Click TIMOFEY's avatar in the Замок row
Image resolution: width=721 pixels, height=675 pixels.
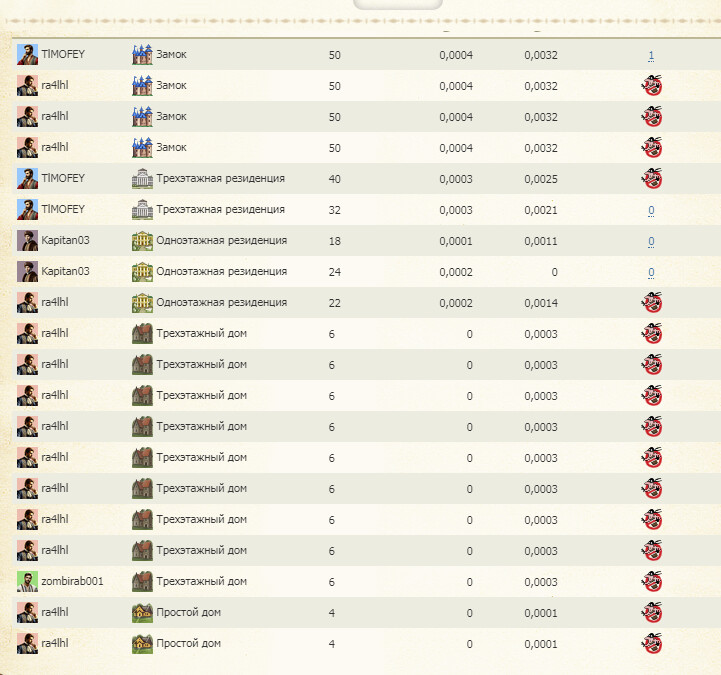pos(27,54)
